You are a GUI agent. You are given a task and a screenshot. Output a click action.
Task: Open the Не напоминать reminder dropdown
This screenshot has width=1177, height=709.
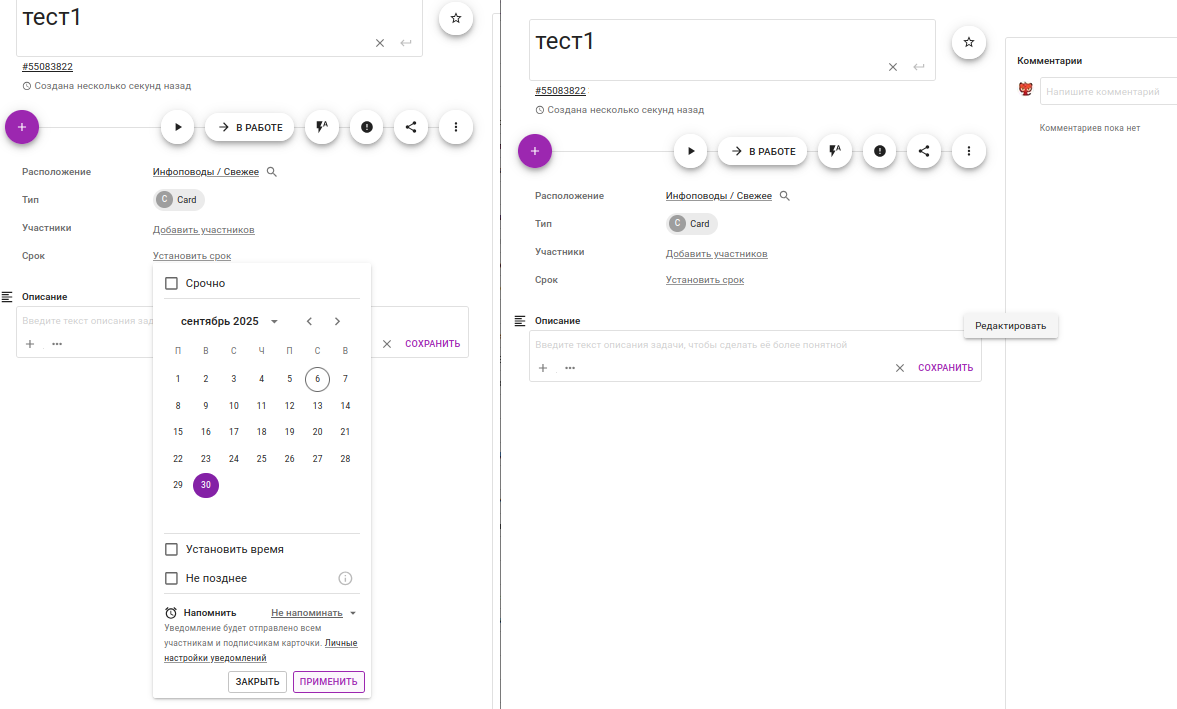pos(314,613)
